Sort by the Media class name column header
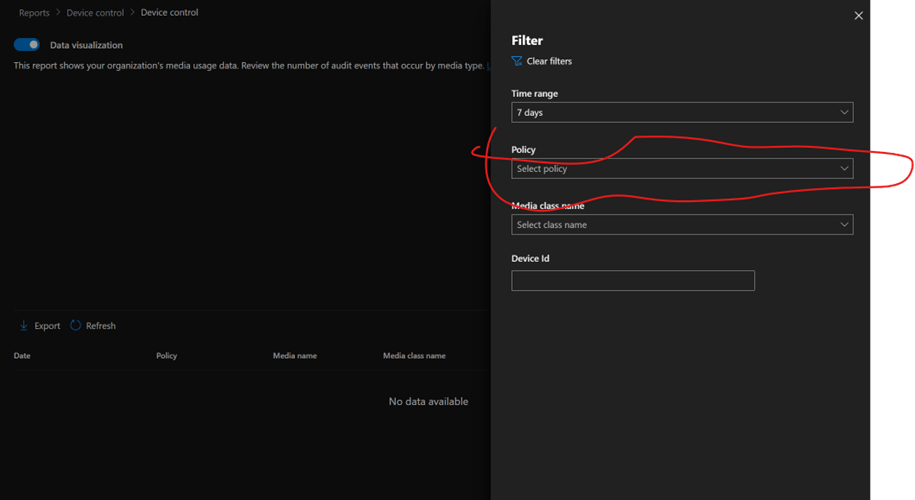The height and width of the screenshot is (500, 915). tap(414, 356)
